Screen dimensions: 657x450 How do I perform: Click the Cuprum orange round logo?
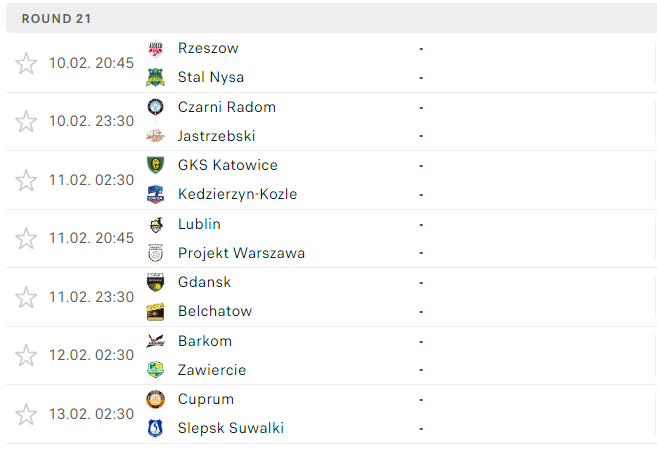155,399
